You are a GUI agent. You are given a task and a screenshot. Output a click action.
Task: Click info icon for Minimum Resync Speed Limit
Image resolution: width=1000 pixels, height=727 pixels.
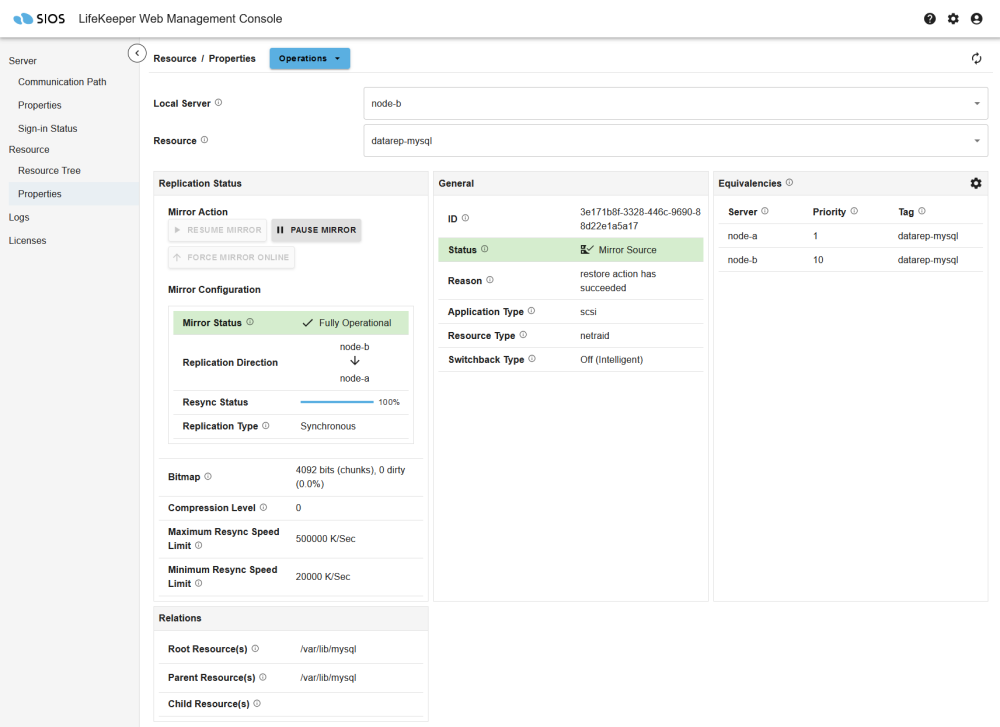(x=198, y=583)
